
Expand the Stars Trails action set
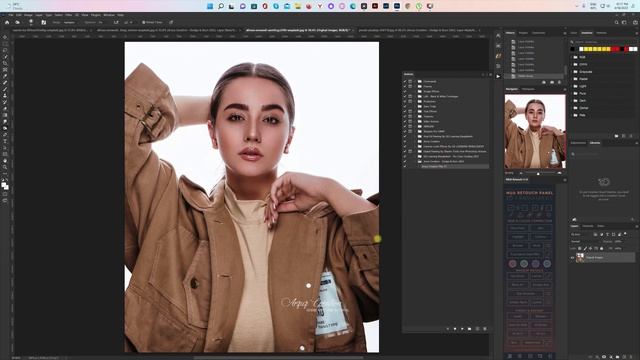pyautogui.click(x=416, y=106)
